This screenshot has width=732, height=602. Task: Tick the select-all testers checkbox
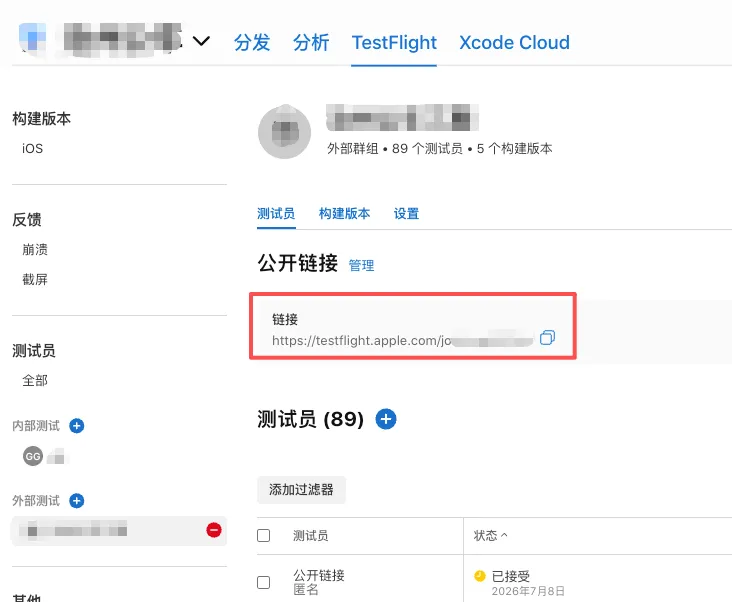[264, 535]
